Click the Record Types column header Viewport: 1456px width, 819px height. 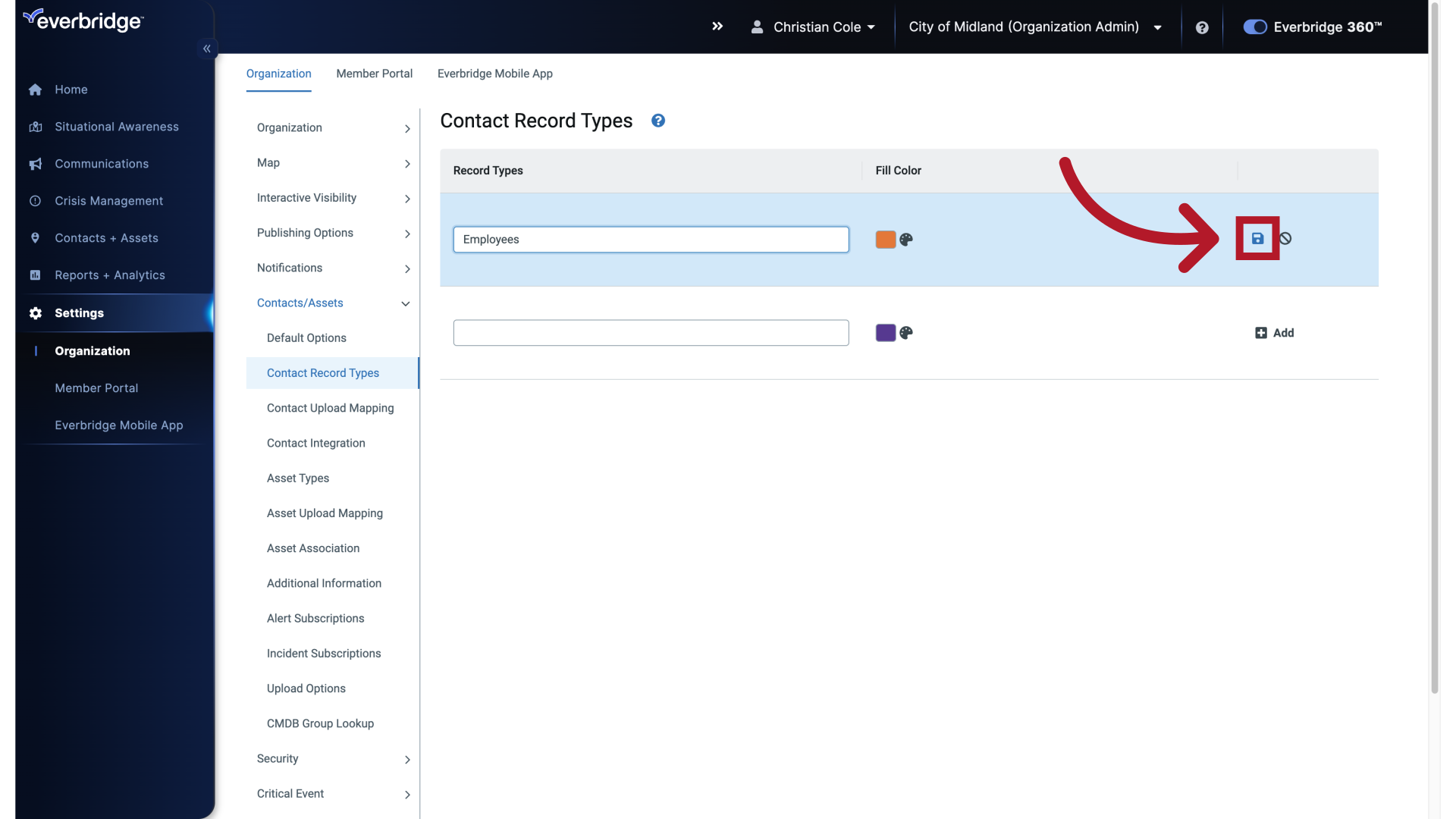[488, 171]
